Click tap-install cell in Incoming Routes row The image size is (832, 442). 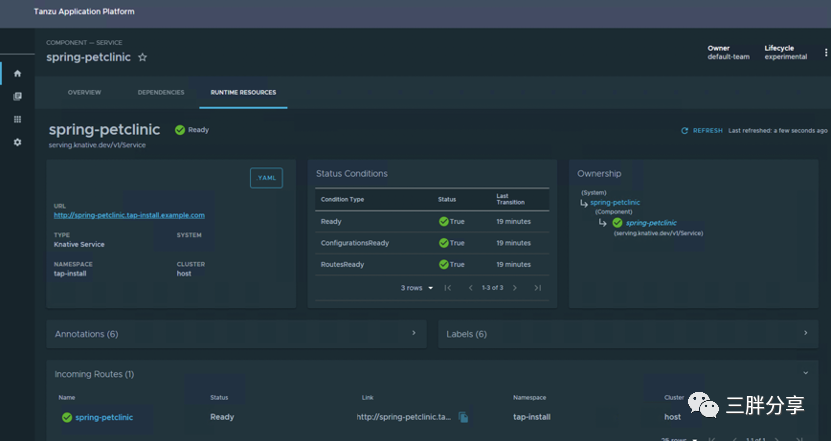tap(532, 417)
